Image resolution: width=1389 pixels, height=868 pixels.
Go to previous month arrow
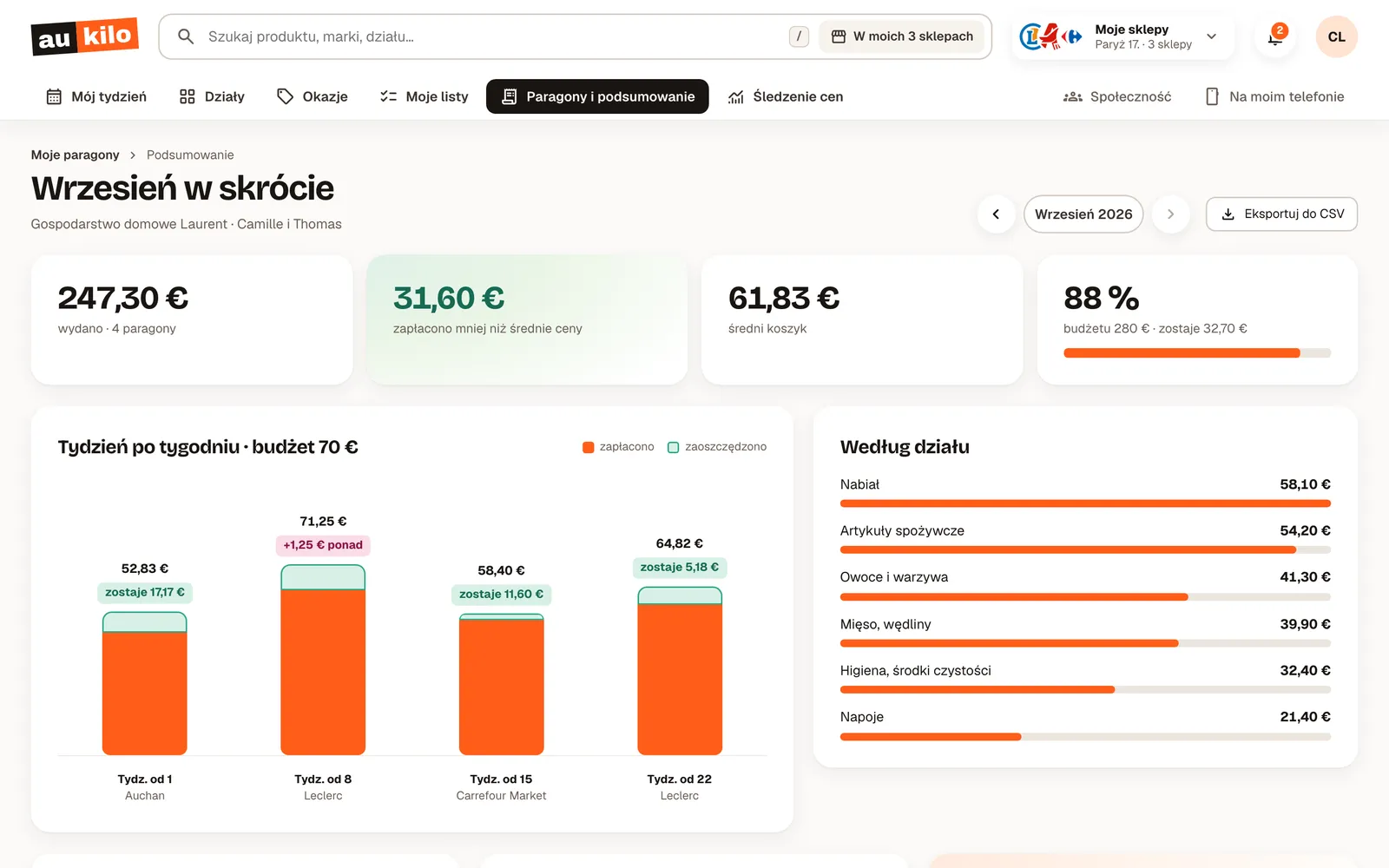(996, 214)
